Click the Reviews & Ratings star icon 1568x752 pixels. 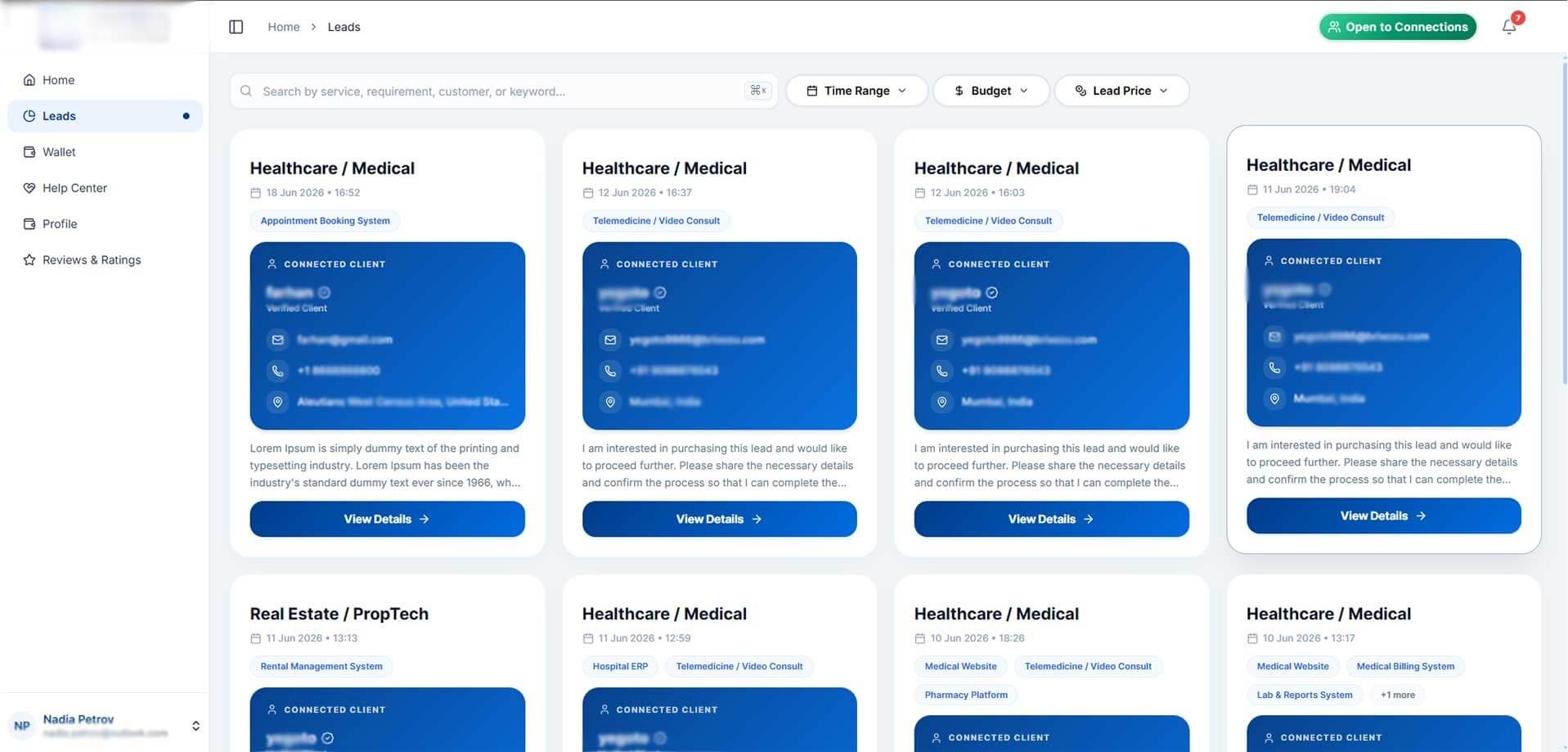coord(29,260)
